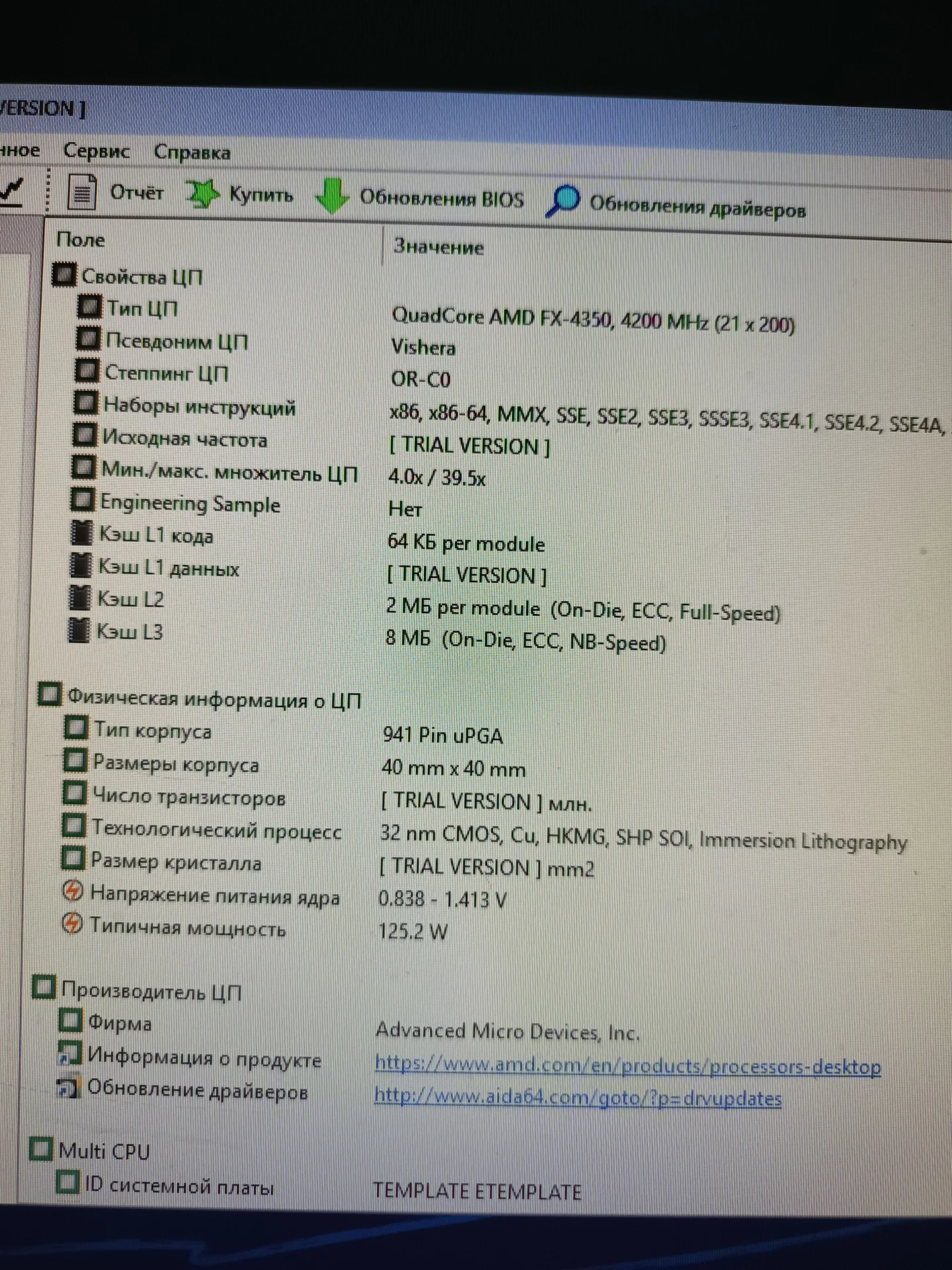Click Обновления BIOS toolbar label

442,198
